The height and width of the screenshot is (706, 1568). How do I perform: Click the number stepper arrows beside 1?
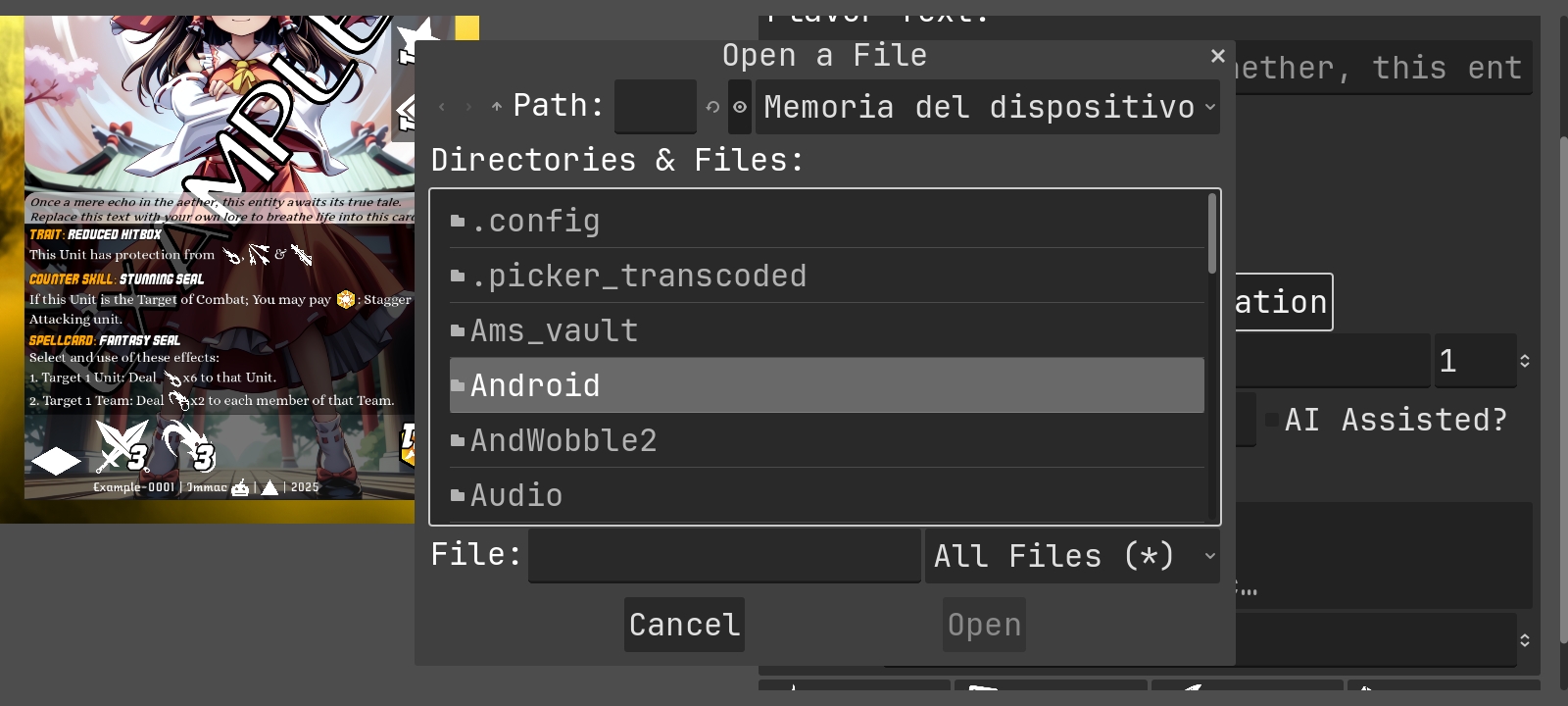pyautogui.click(x=1525, y=361)
